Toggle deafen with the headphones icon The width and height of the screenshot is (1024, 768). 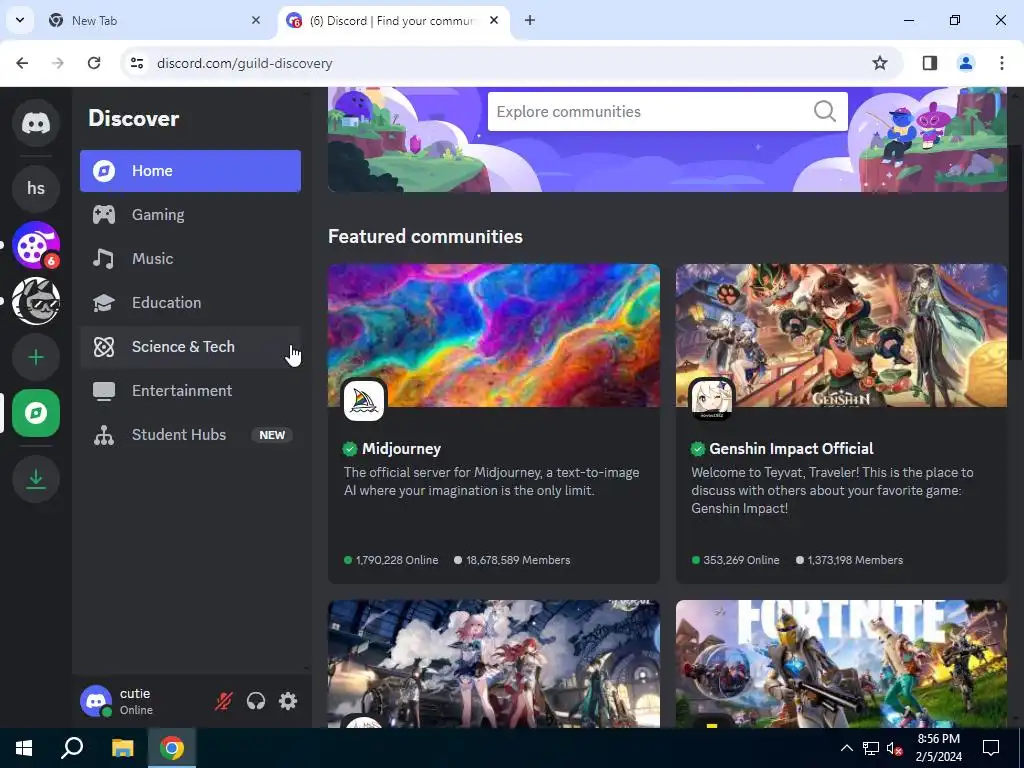256,701
